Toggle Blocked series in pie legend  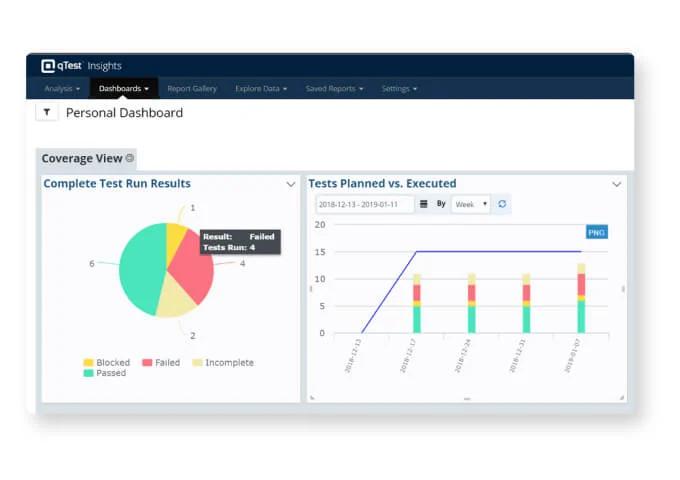(x=105, y=363)
